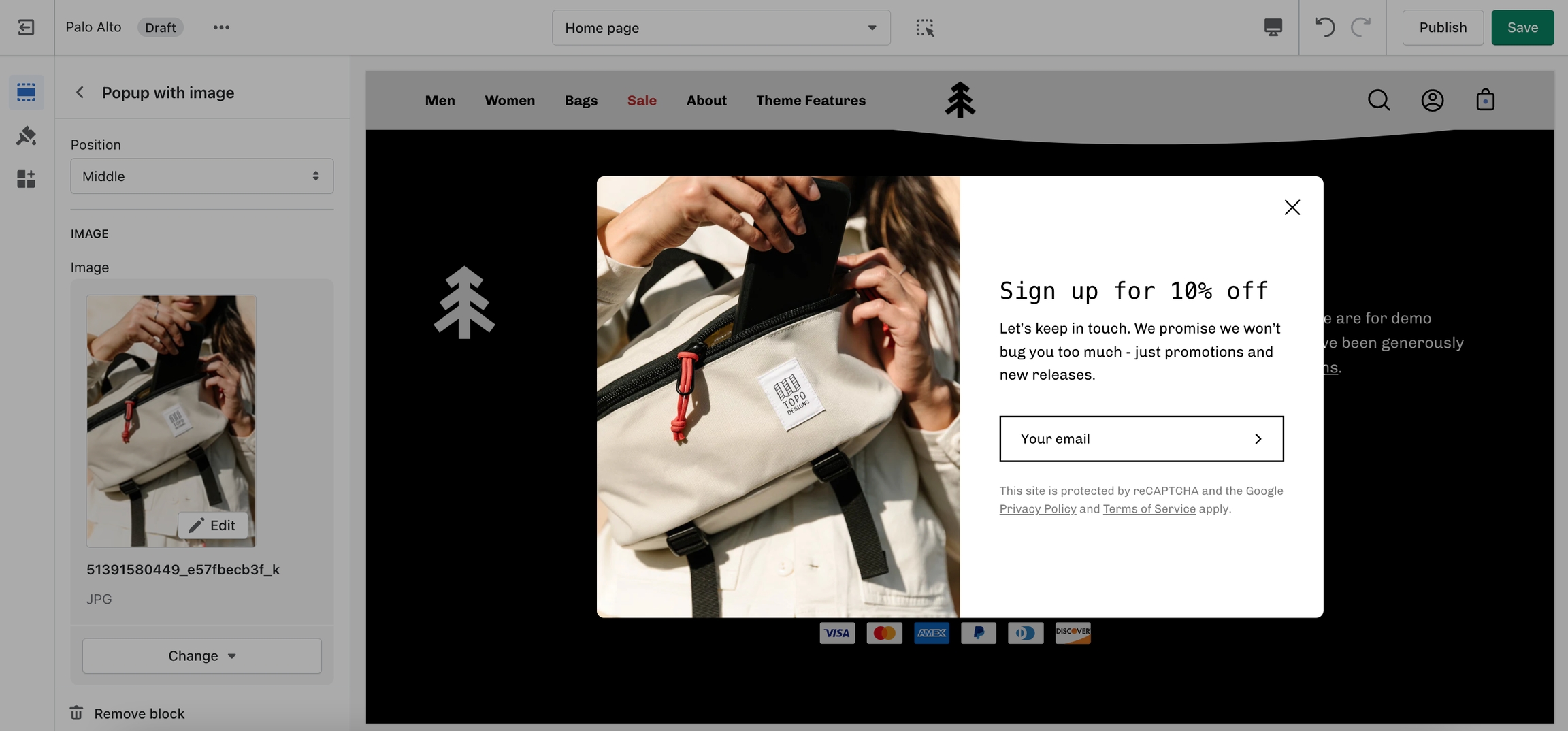Switch the desktop preview viewport icon

pos(1273,27)
